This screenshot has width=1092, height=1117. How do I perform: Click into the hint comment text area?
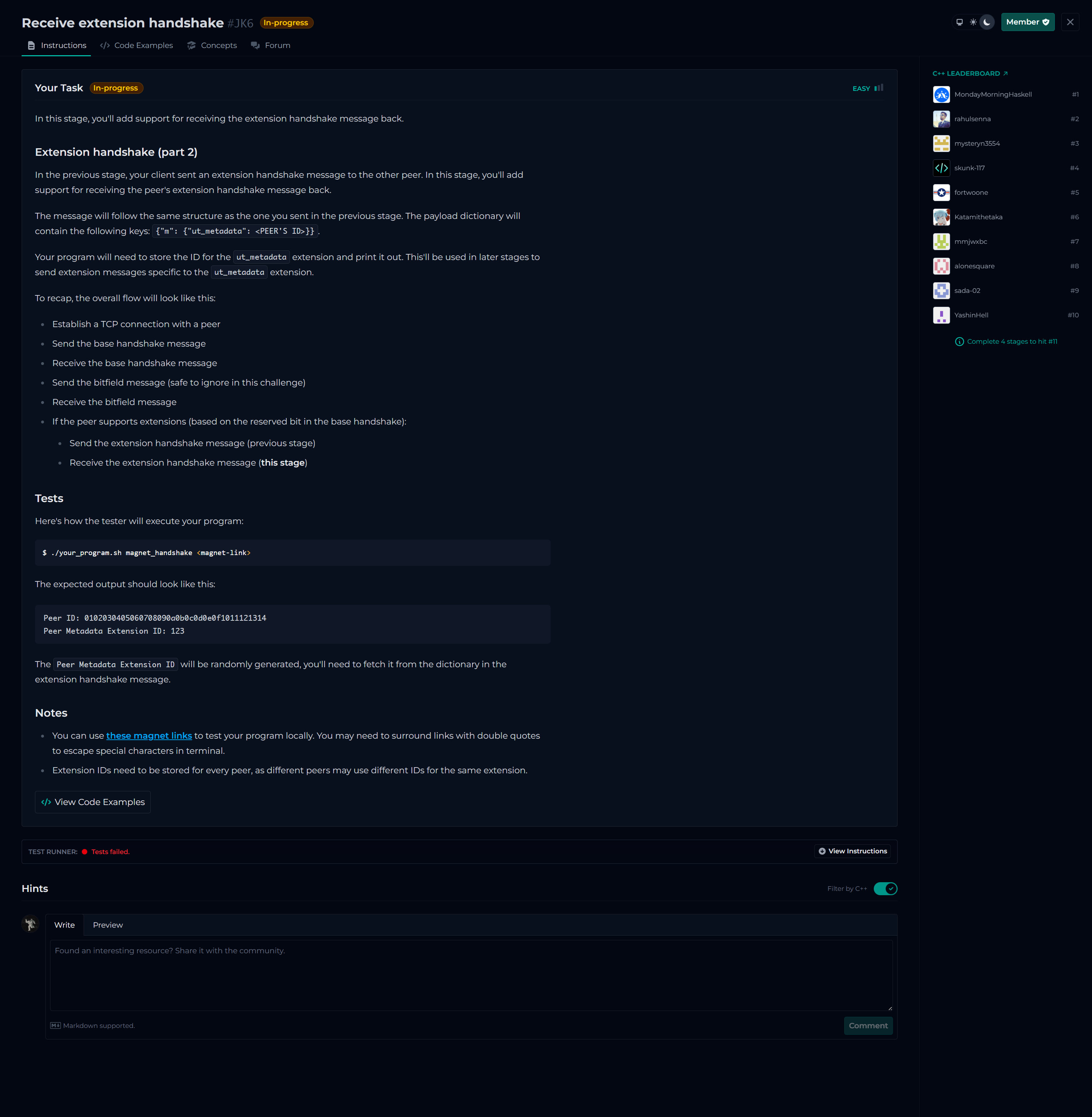(x=471, y=975)
